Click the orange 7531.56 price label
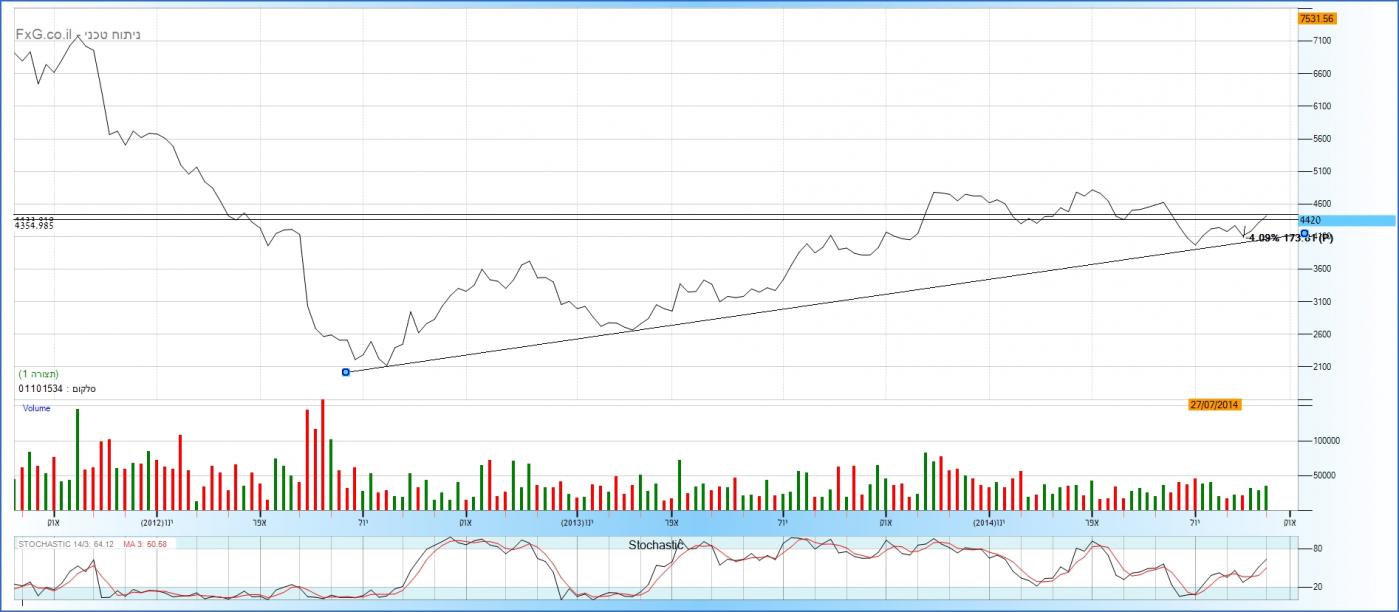The width and height of the screenshot is (1399, 612). click(x=1316, y=18)
